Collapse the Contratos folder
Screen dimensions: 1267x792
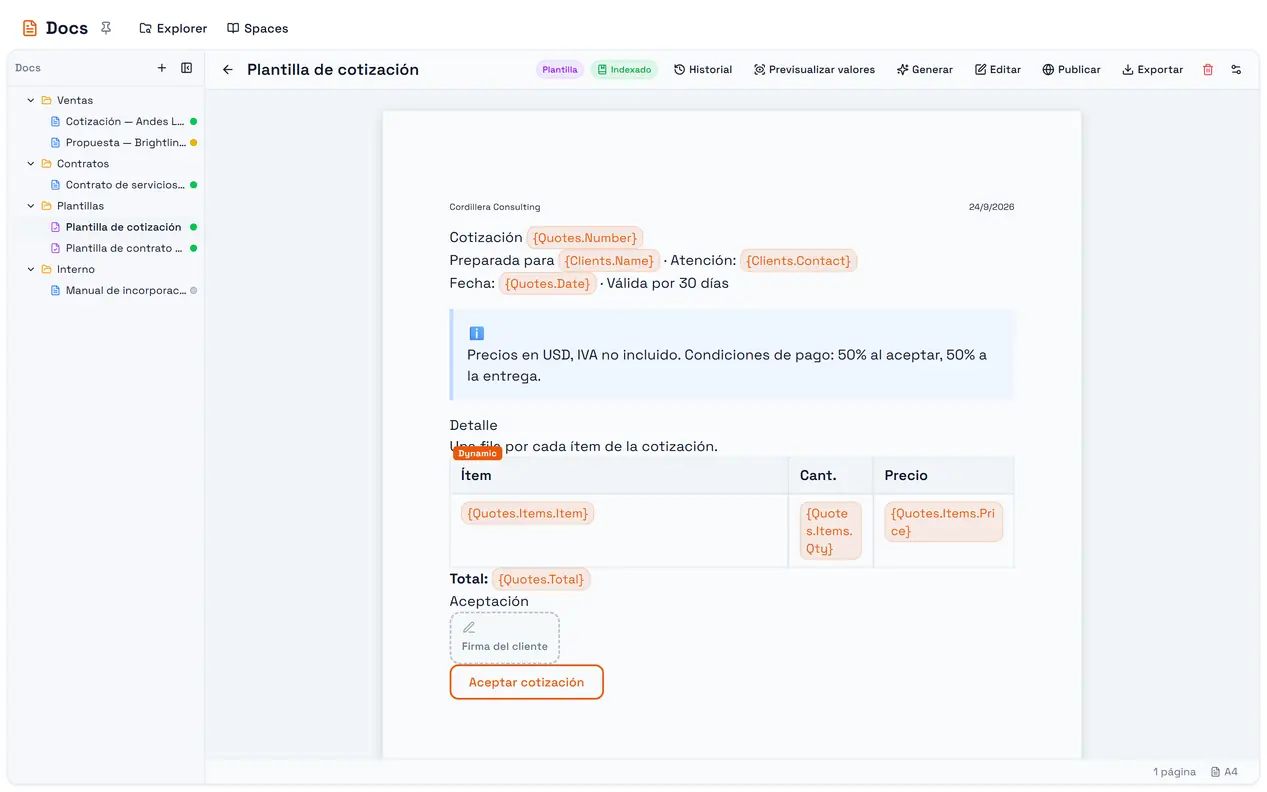pos(31,164)
